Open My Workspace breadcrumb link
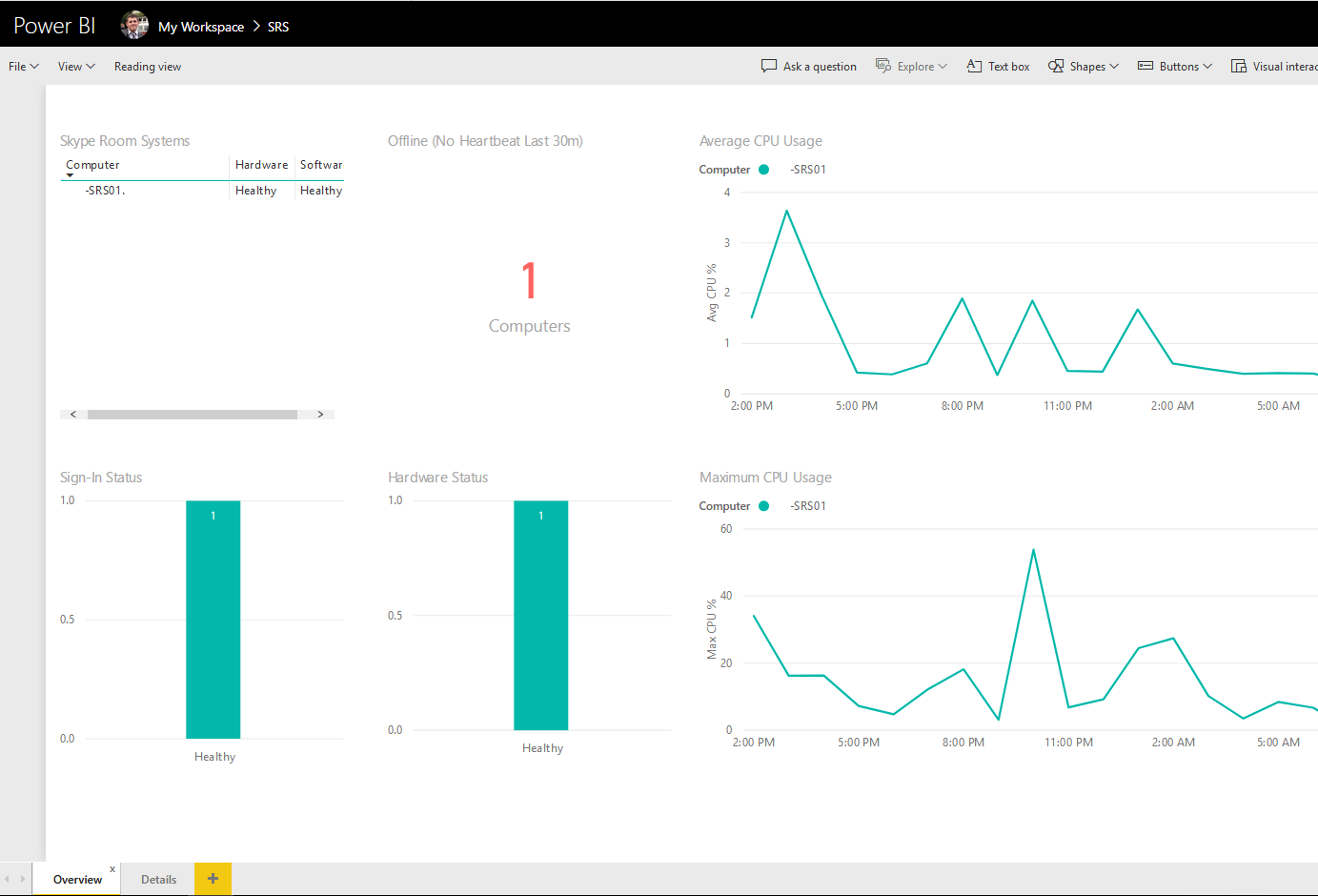This screenshot has width=1318, height=896. coord(201,27)
